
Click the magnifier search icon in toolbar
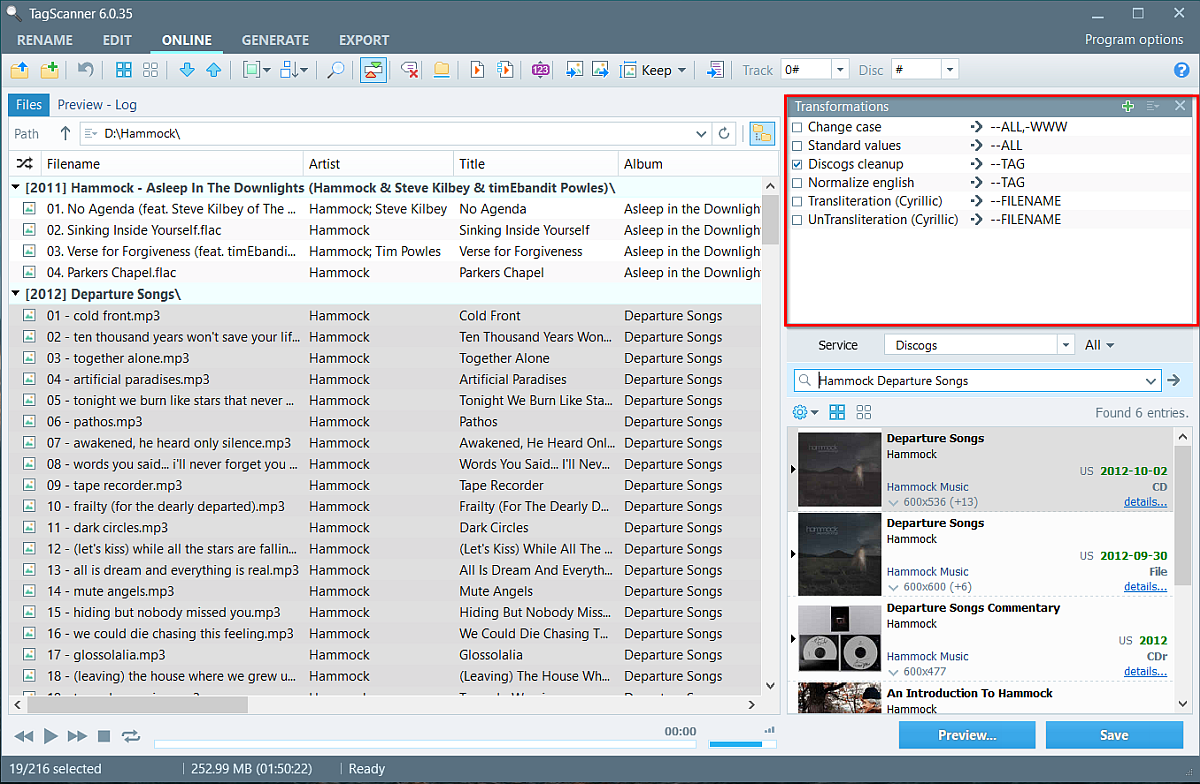click(336, 70)
